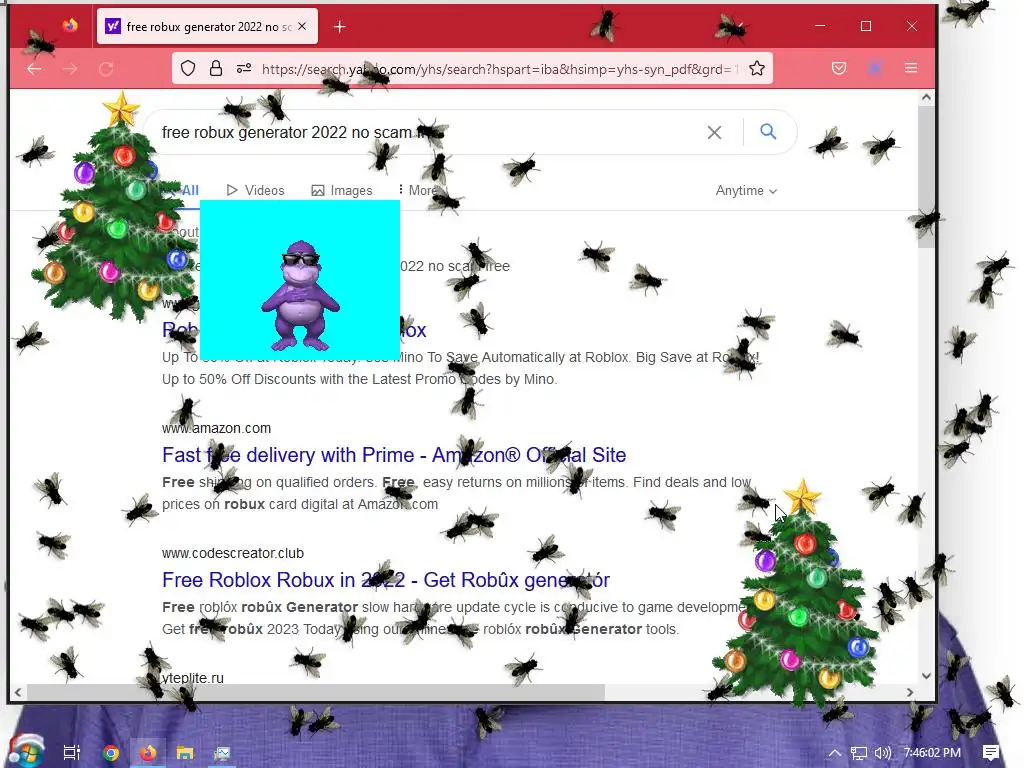Image resolution: width=1024 pixels, height=768 pixels.
Task: Open the notification center icon
Action: (991, 753)
